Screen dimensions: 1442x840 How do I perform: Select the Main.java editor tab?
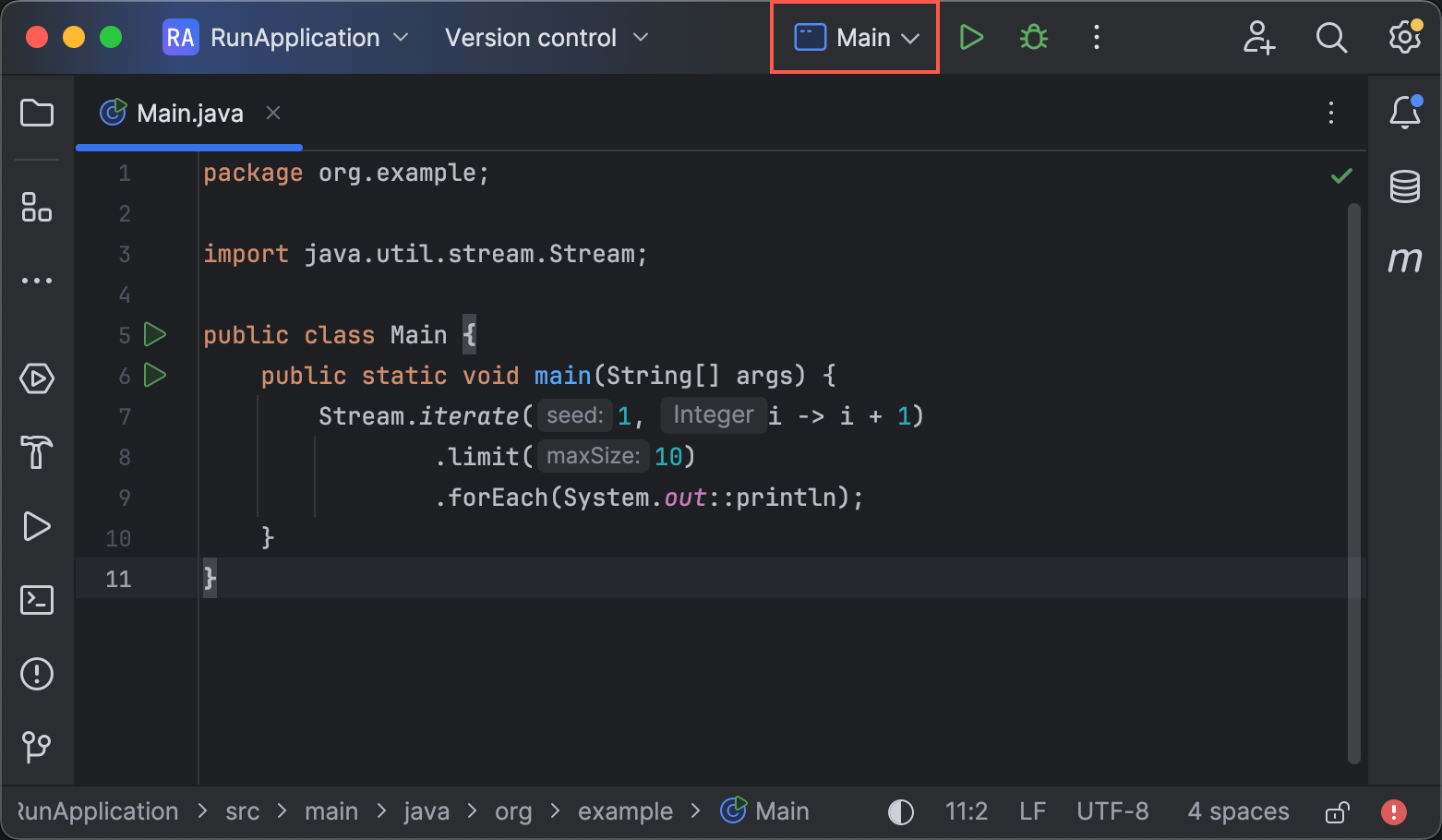(x=189, y=113)
